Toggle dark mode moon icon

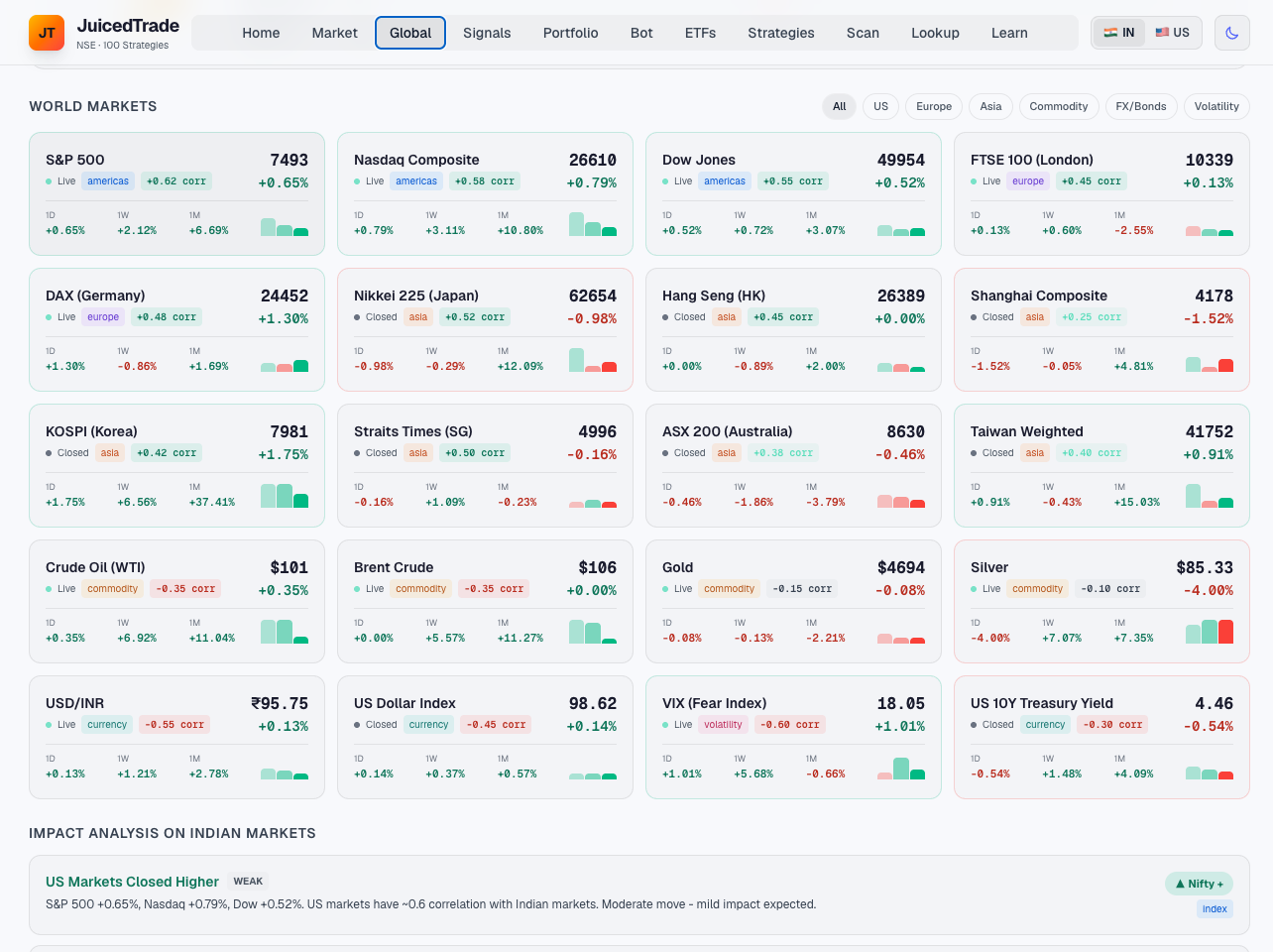pos(1231,33)
